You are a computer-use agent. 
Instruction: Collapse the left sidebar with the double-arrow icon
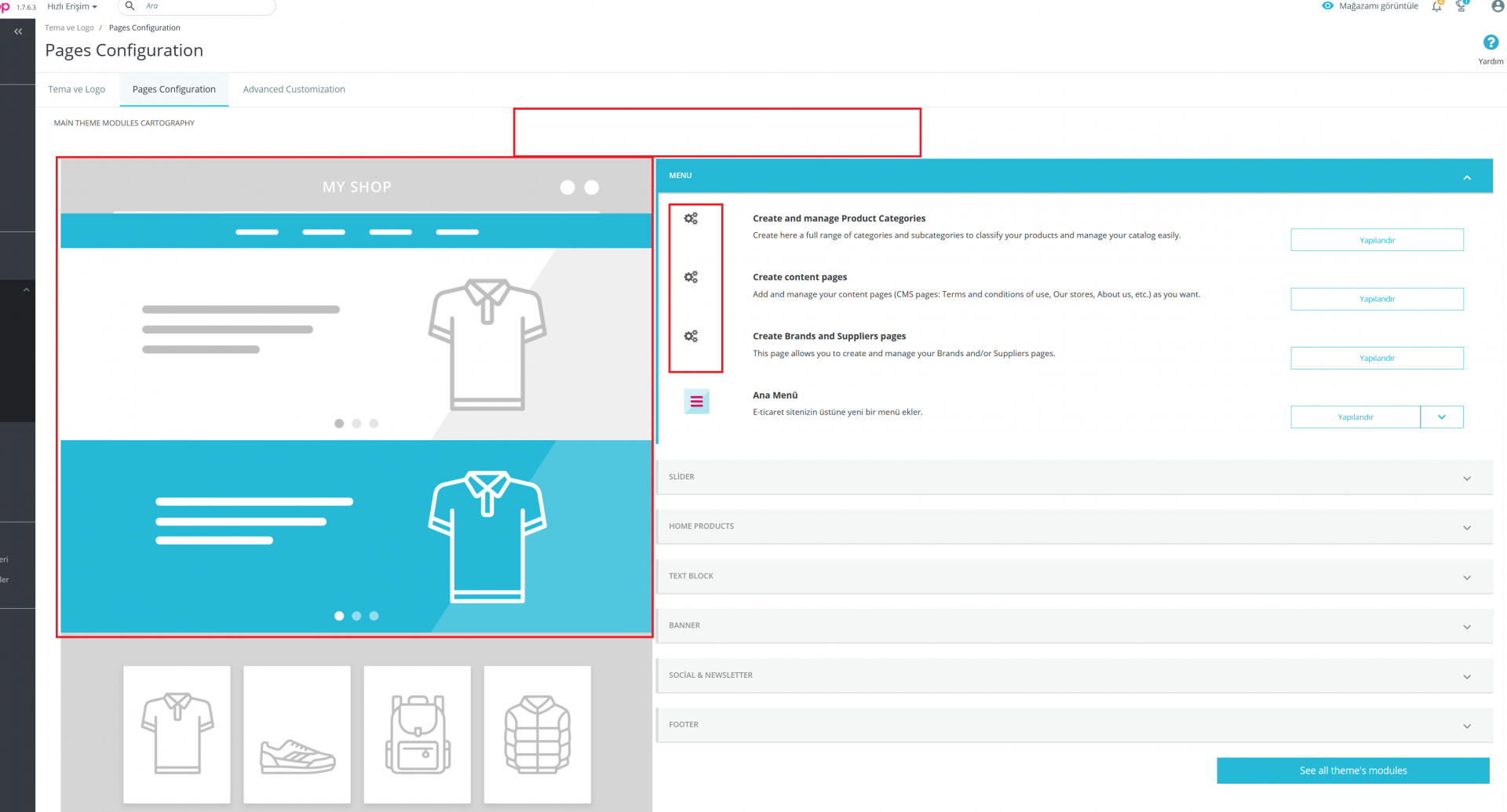click(x=18, y=32)
